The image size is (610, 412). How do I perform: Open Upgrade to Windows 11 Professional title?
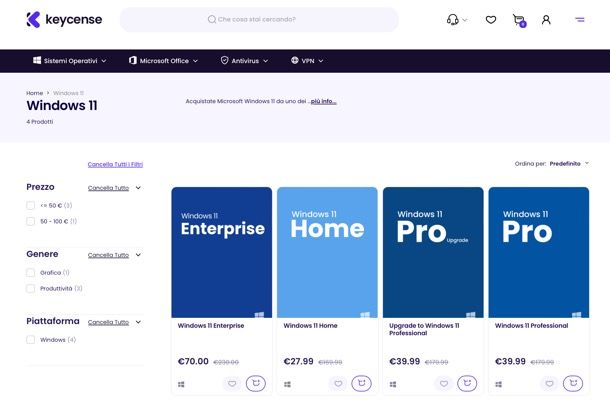[x=424, y=330]
